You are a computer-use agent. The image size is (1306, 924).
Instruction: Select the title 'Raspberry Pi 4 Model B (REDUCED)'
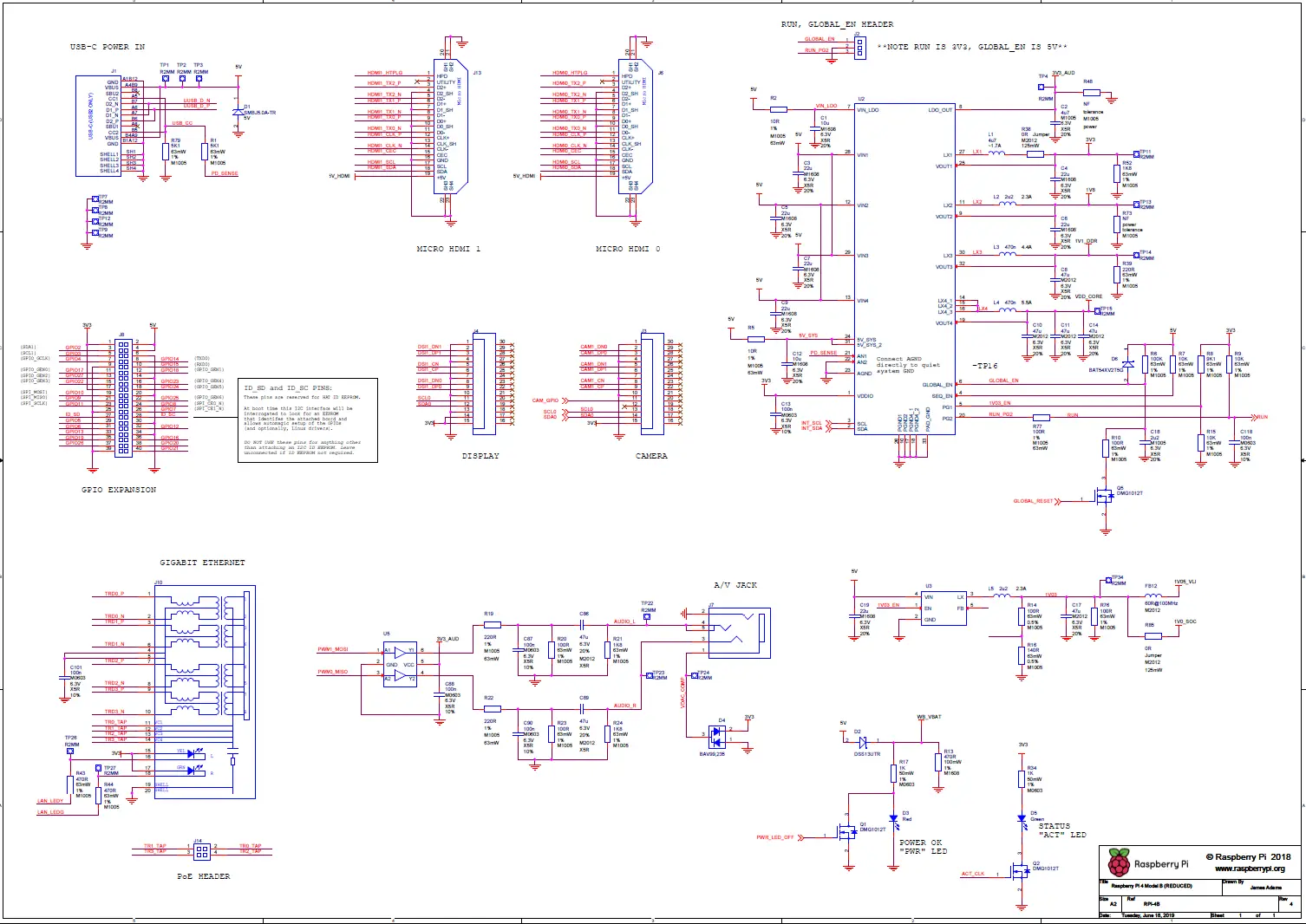[1151, 886]
